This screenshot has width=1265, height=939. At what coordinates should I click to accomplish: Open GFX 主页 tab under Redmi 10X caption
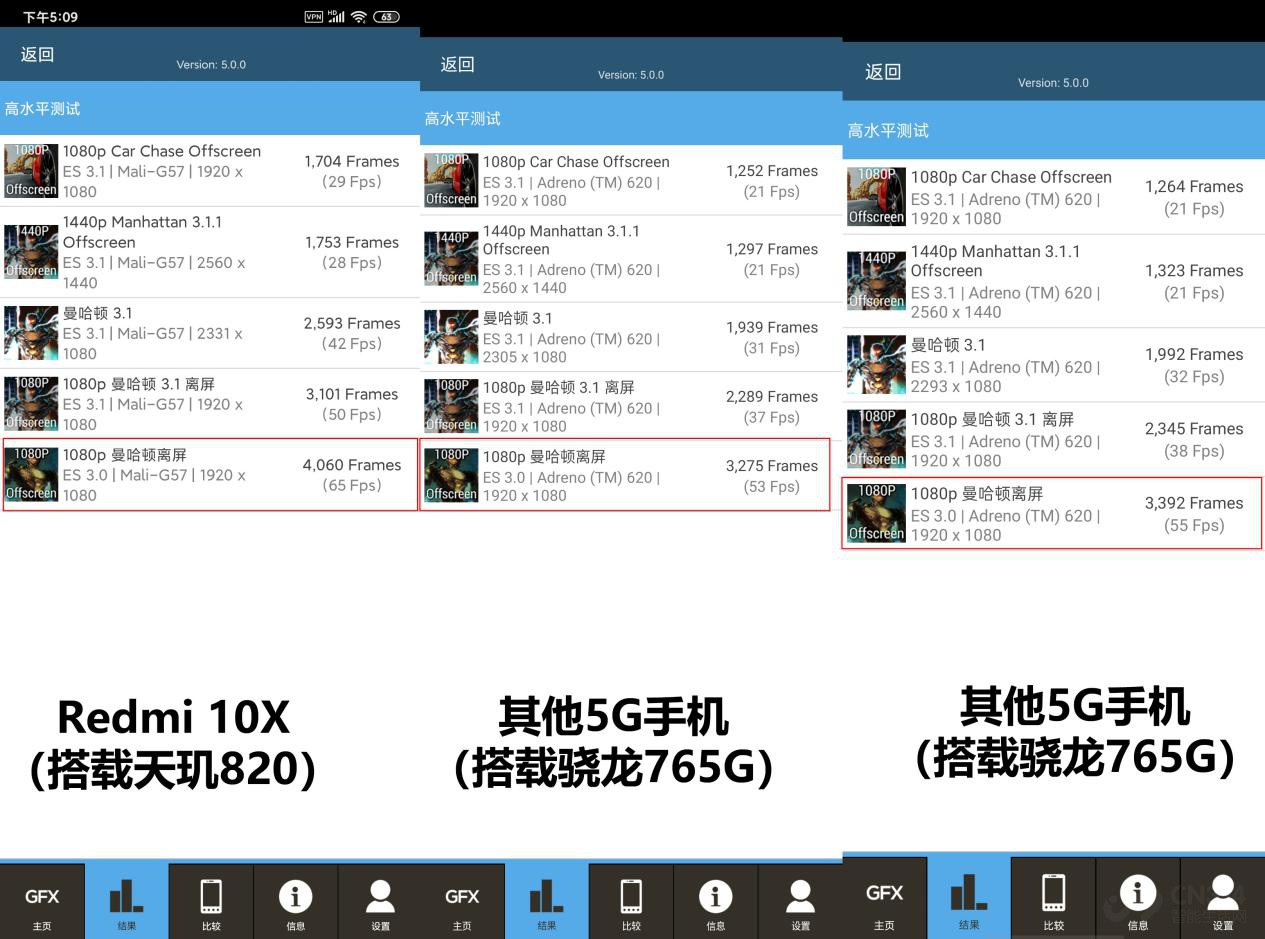click(42, 902)
